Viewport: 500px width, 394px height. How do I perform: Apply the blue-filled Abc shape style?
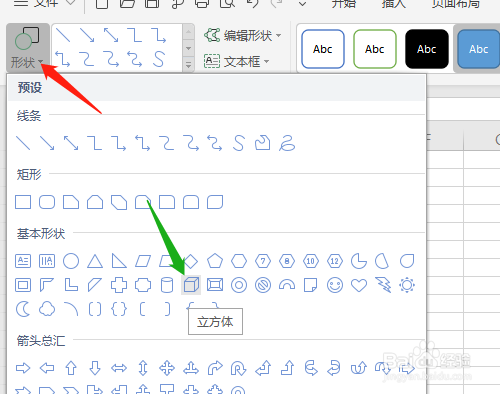click(479, 49)
